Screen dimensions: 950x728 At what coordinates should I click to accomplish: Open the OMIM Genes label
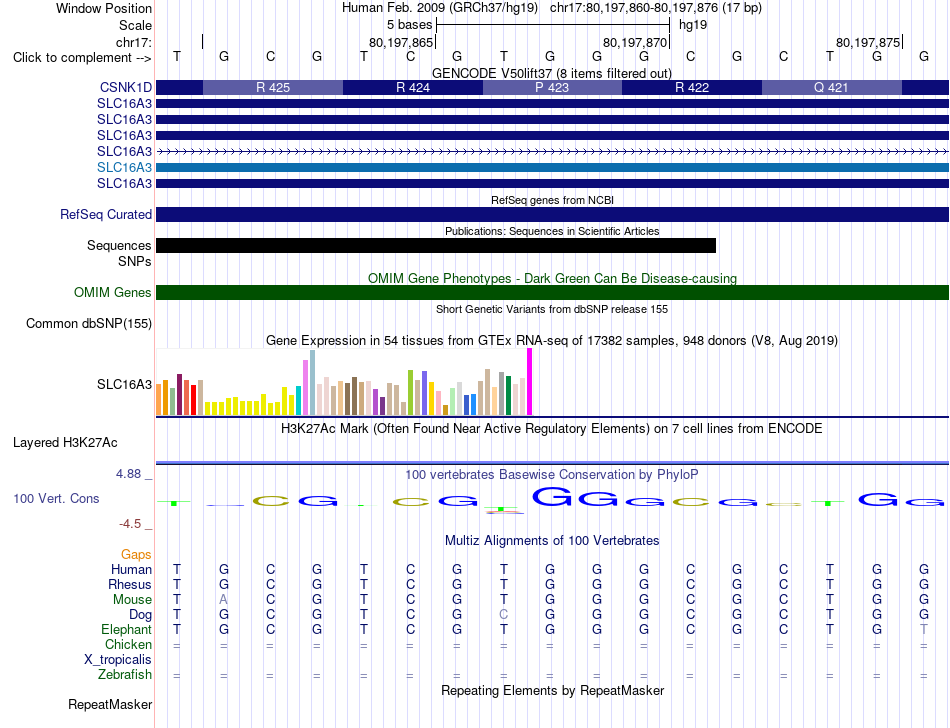(x=112, y=293)
